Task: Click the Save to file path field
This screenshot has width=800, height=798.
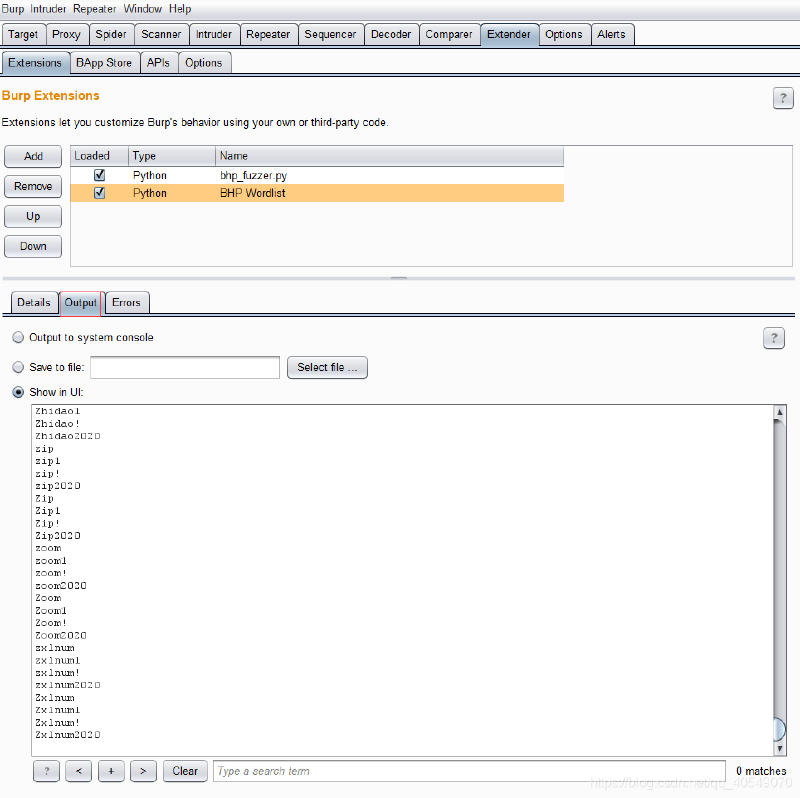Action: tap(185, 367)
